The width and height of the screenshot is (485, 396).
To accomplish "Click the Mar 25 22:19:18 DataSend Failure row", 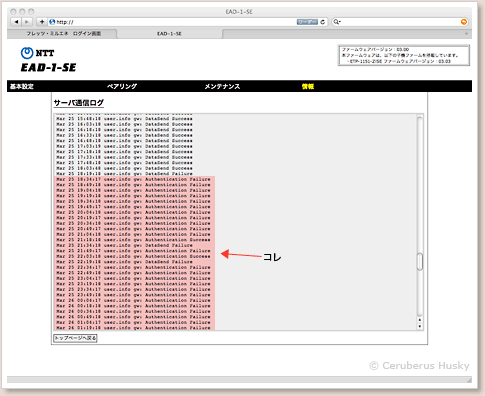I will coord(124,262).
